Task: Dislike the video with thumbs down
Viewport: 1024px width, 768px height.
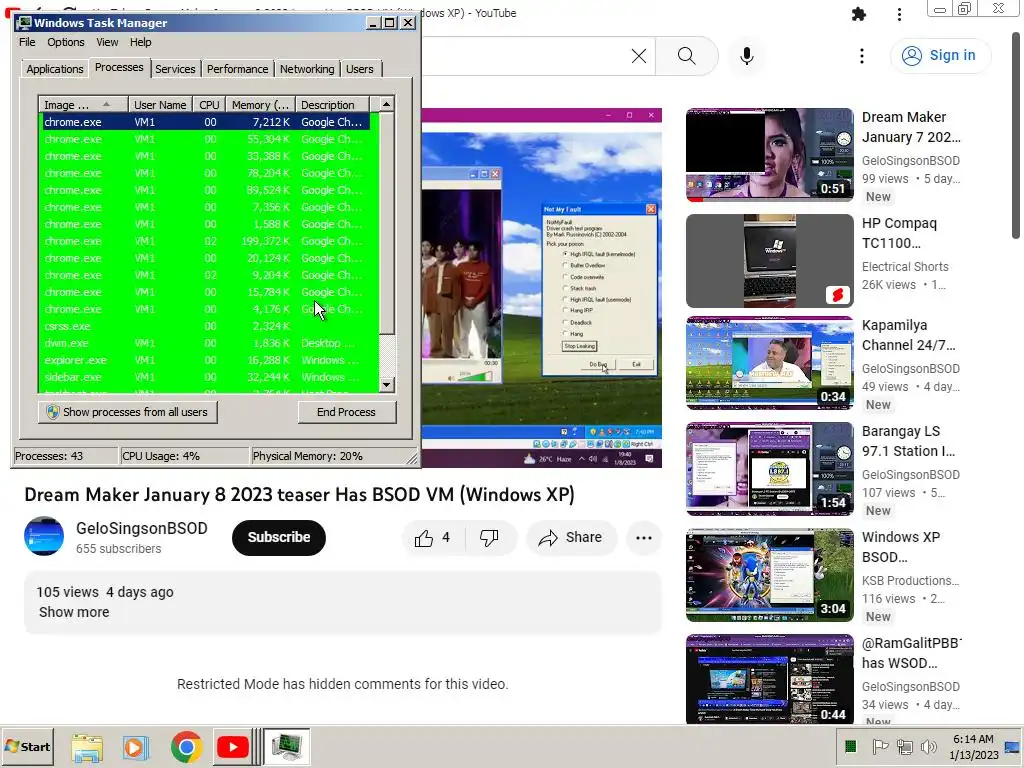Action: [x=489, y=537]
